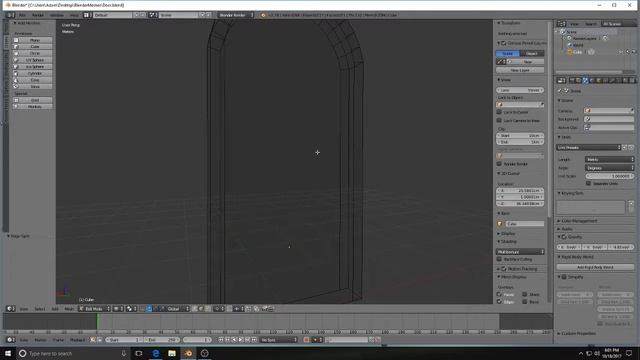This screenshot has width=640, height=360.
Task: Toggle Lock to Cursor checkbox
Action: pyautogui.click(x=499, y=112)
